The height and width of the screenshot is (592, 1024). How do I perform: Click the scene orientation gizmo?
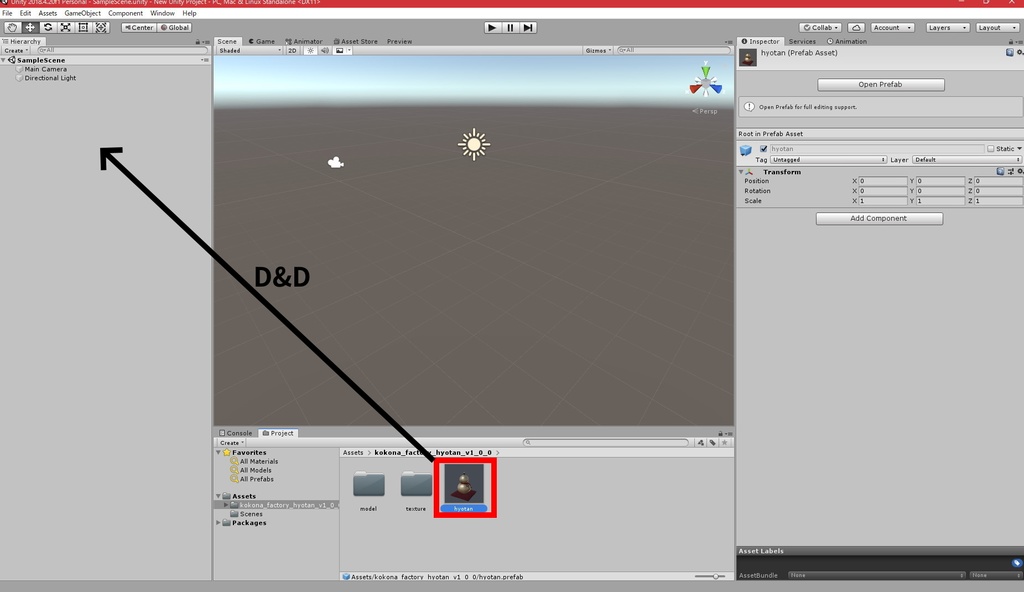(x=706, y=81)
